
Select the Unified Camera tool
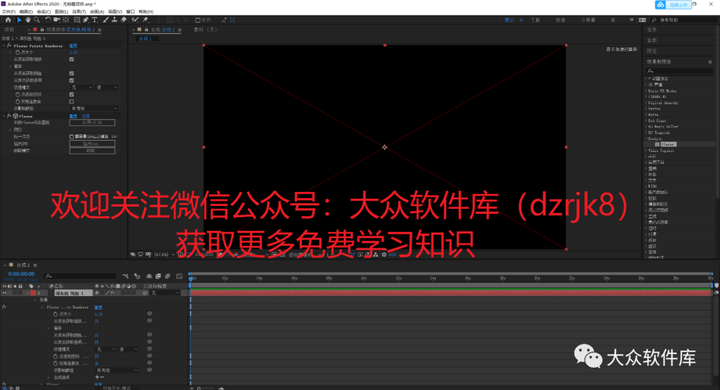56,20
